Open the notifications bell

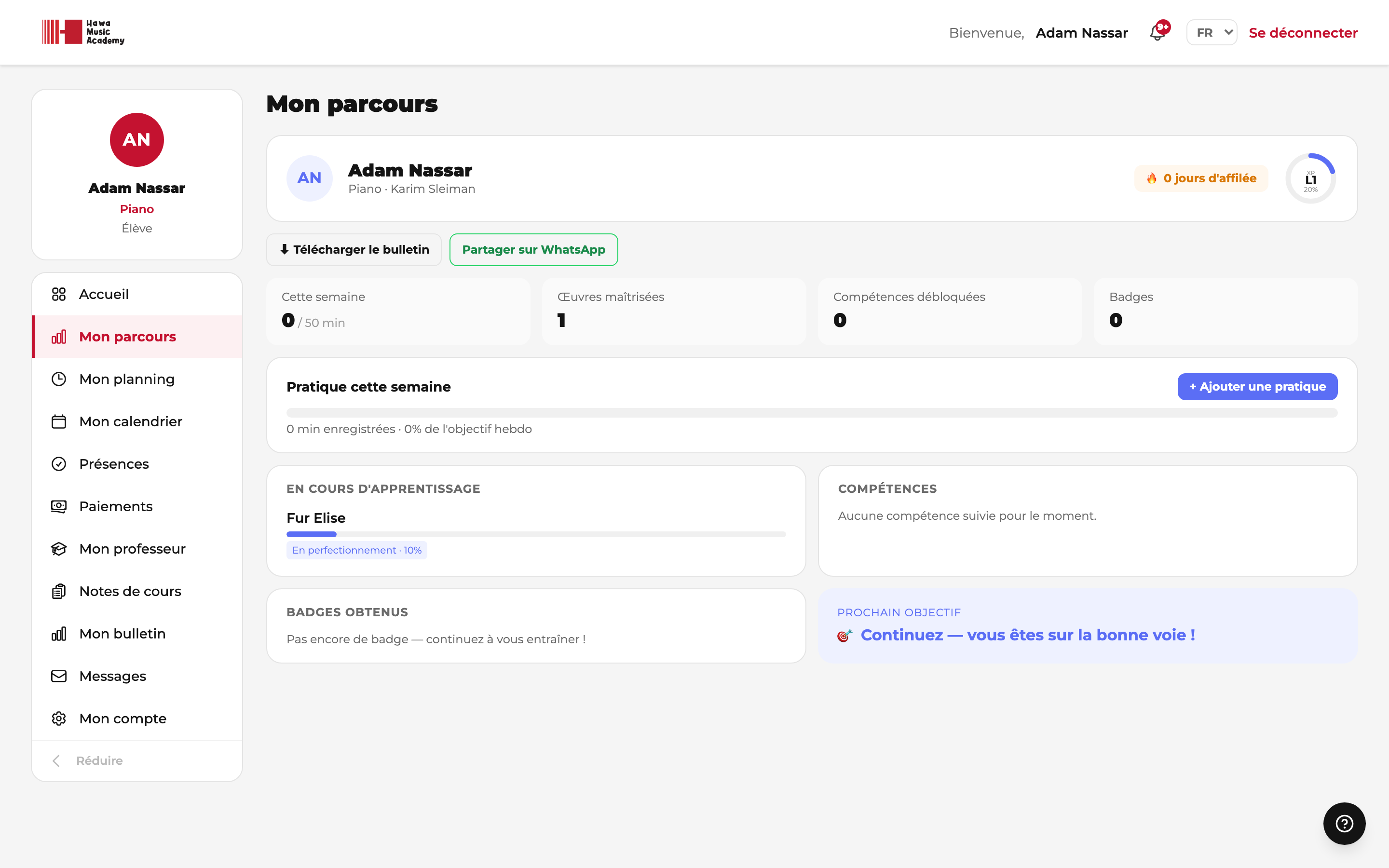point(1158,33)
